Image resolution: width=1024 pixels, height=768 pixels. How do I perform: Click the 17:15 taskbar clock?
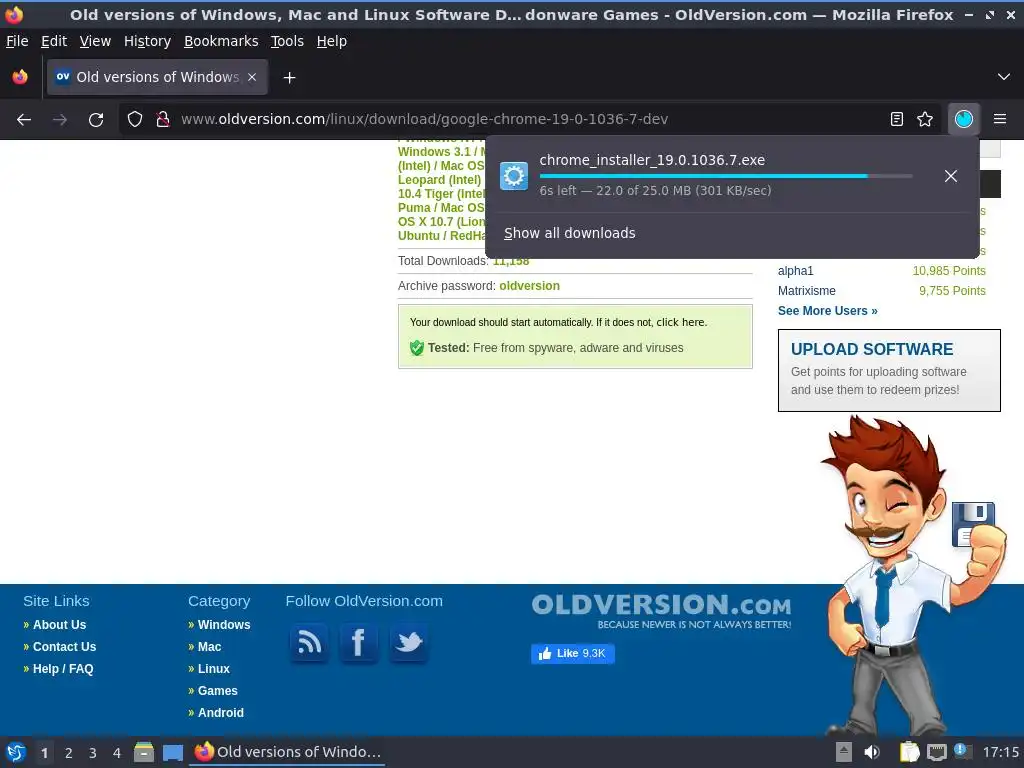(x=1000, y=752)
